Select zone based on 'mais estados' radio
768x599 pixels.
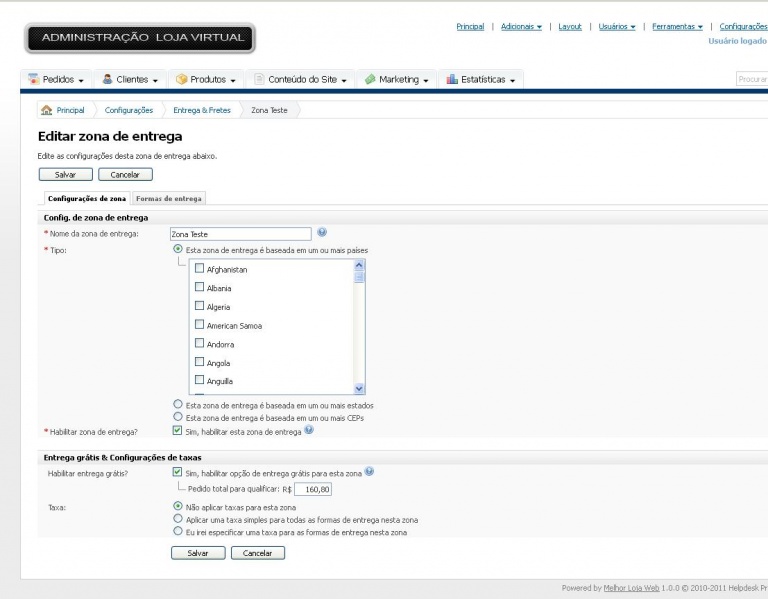(178, 405)
